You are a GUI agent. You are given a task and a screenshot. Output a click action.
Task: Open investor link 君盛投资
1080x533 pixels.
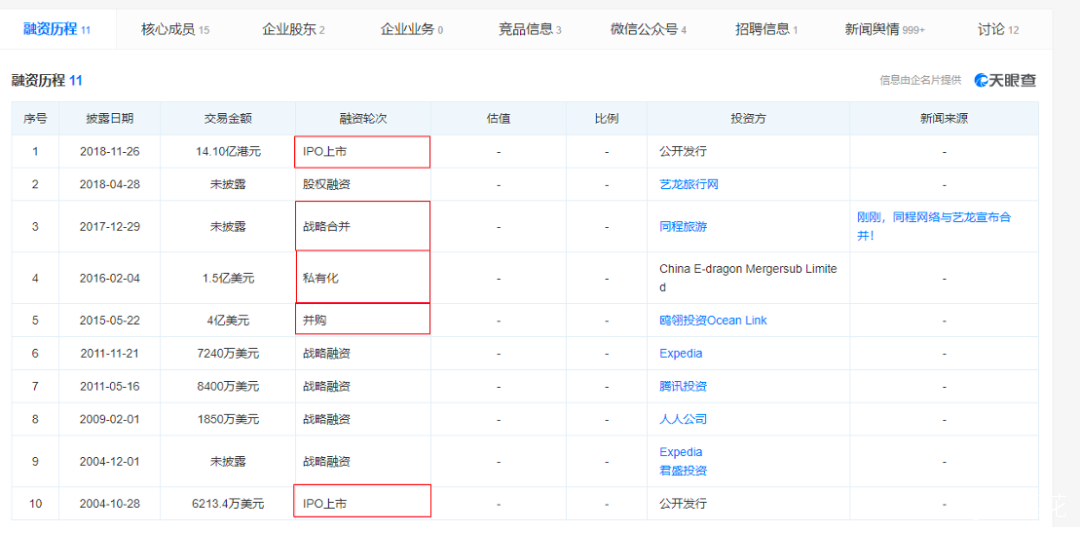[x=683, y=471]
